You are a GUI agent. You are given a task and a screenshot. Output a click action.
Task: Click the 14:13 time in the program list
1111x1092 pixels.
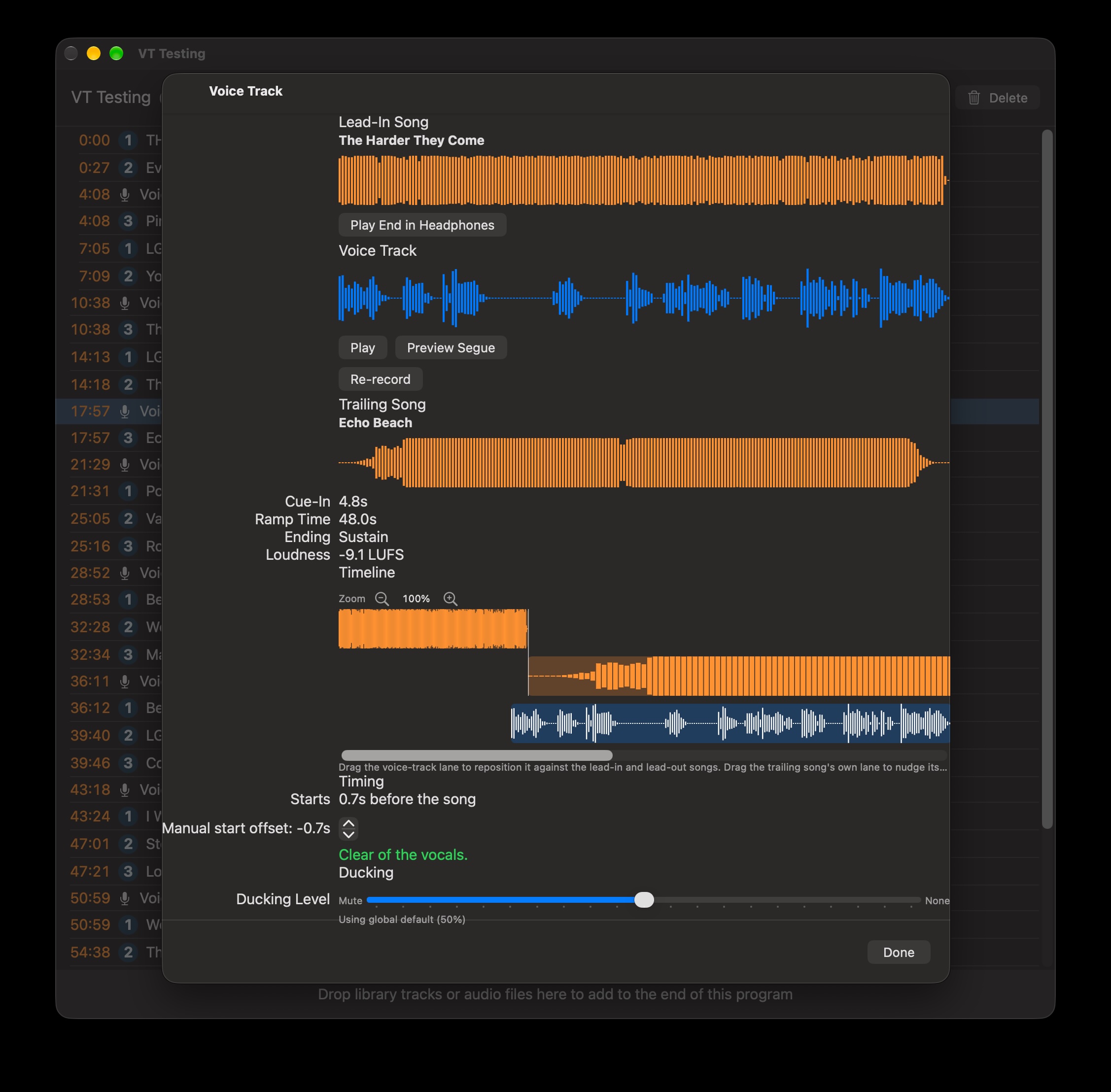(x=90, y=357)
